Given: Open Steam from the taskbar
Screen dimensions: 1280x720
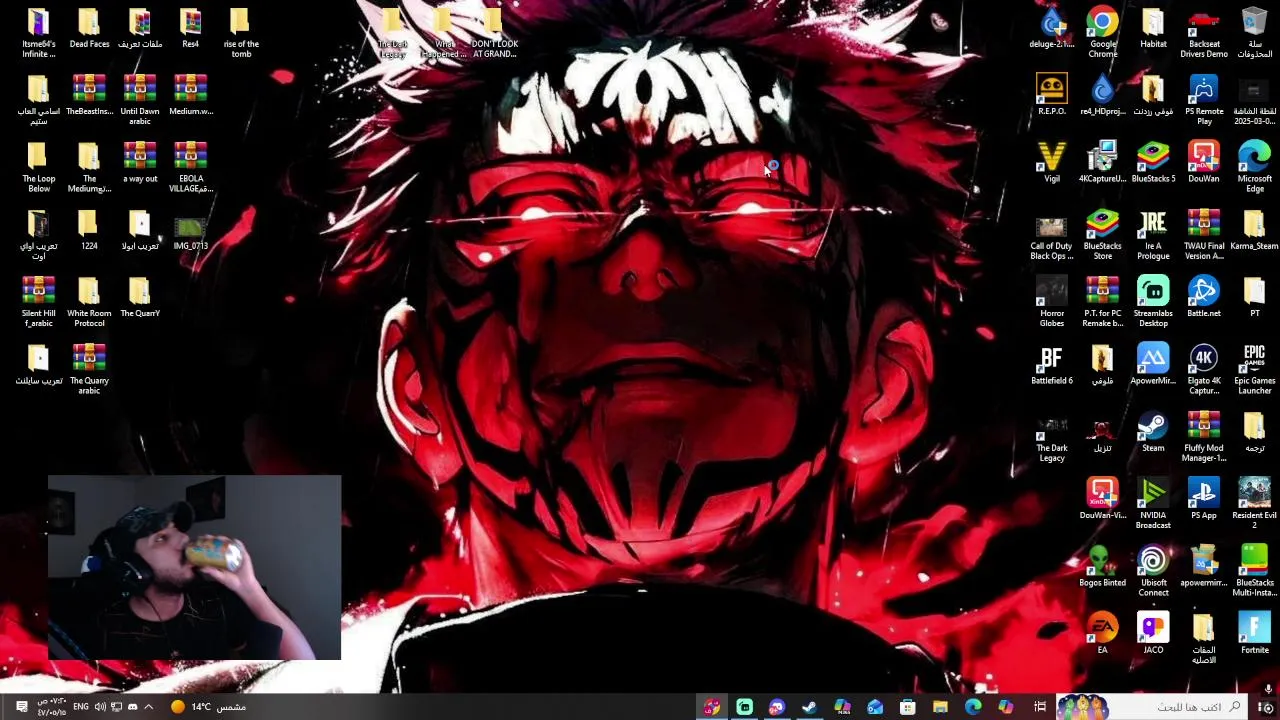Looking at the screenshot, I should [809, 707].
